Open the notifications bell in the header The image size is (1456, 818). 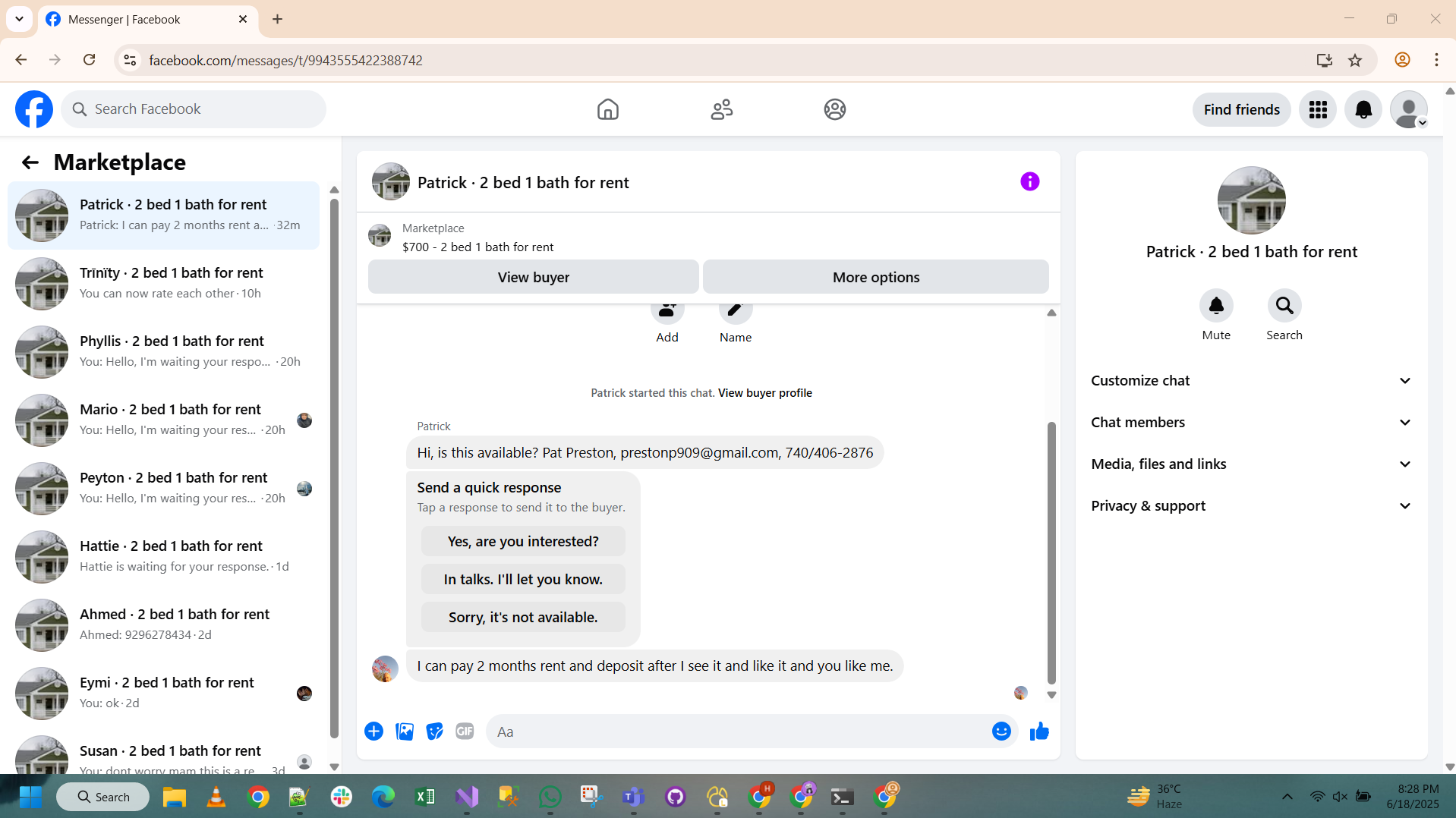click(x=1363, y=109)
